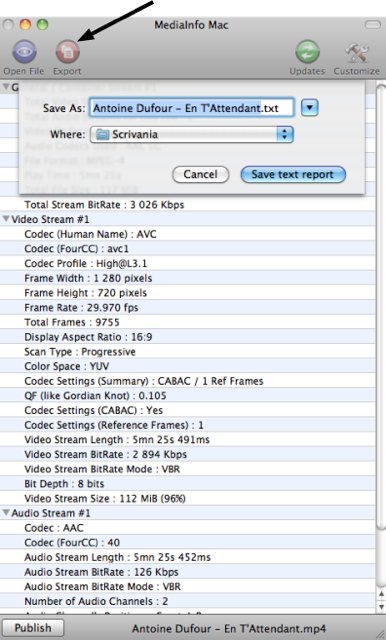
Task: Open the Where folder dropdown showing Scrivania
Action: click(191, 134)
